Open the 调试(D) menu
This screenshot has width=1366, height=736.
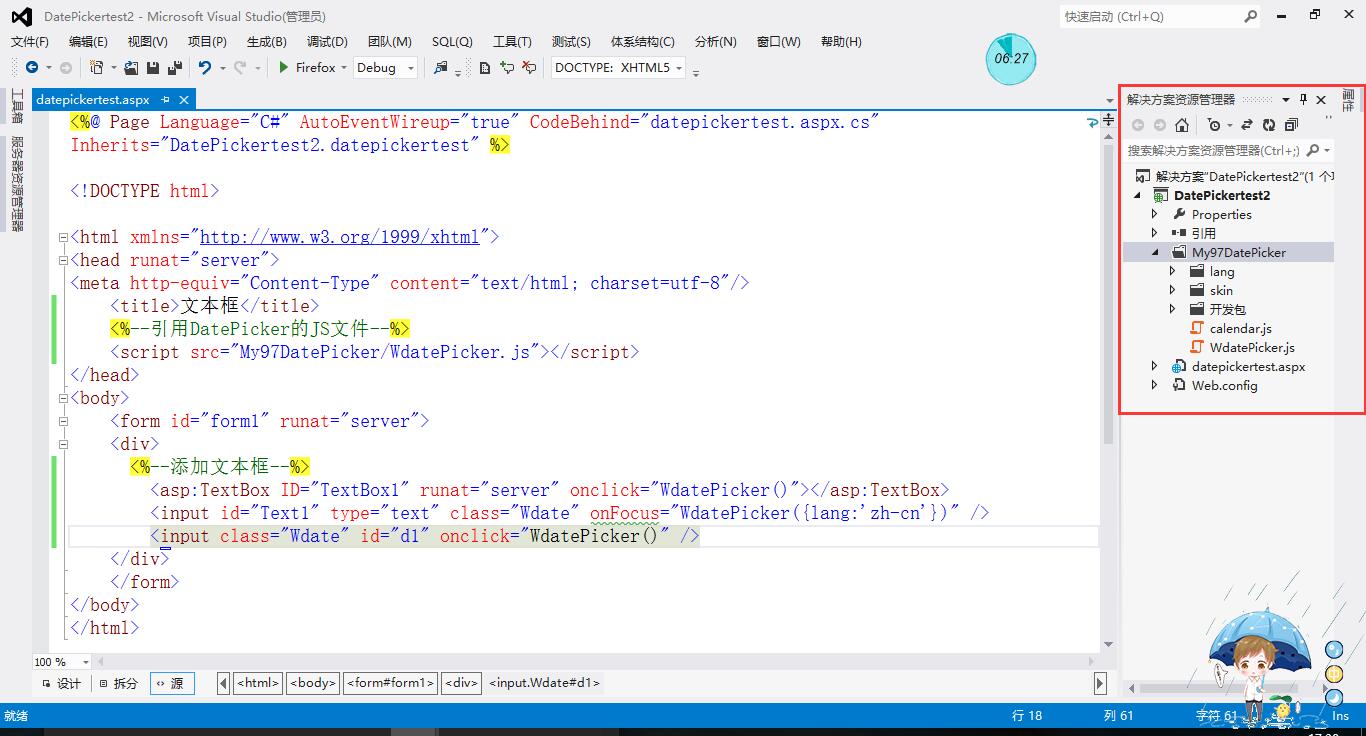(327, 42)
